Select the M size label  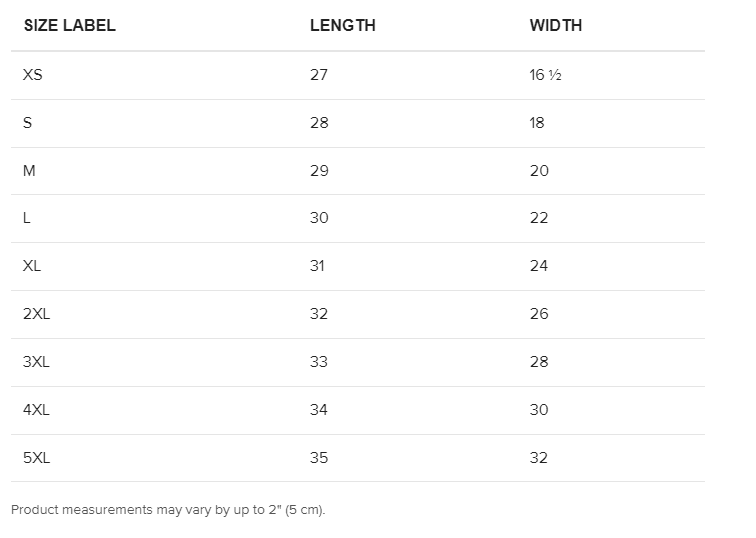click(x=29, y=171)
